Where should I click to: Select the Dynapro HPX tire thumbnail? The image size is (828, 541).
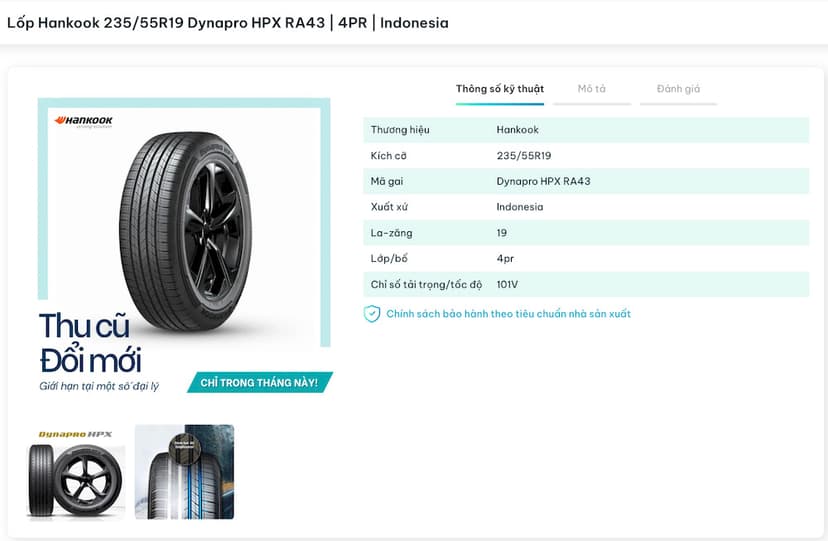(x=76, y=473)
